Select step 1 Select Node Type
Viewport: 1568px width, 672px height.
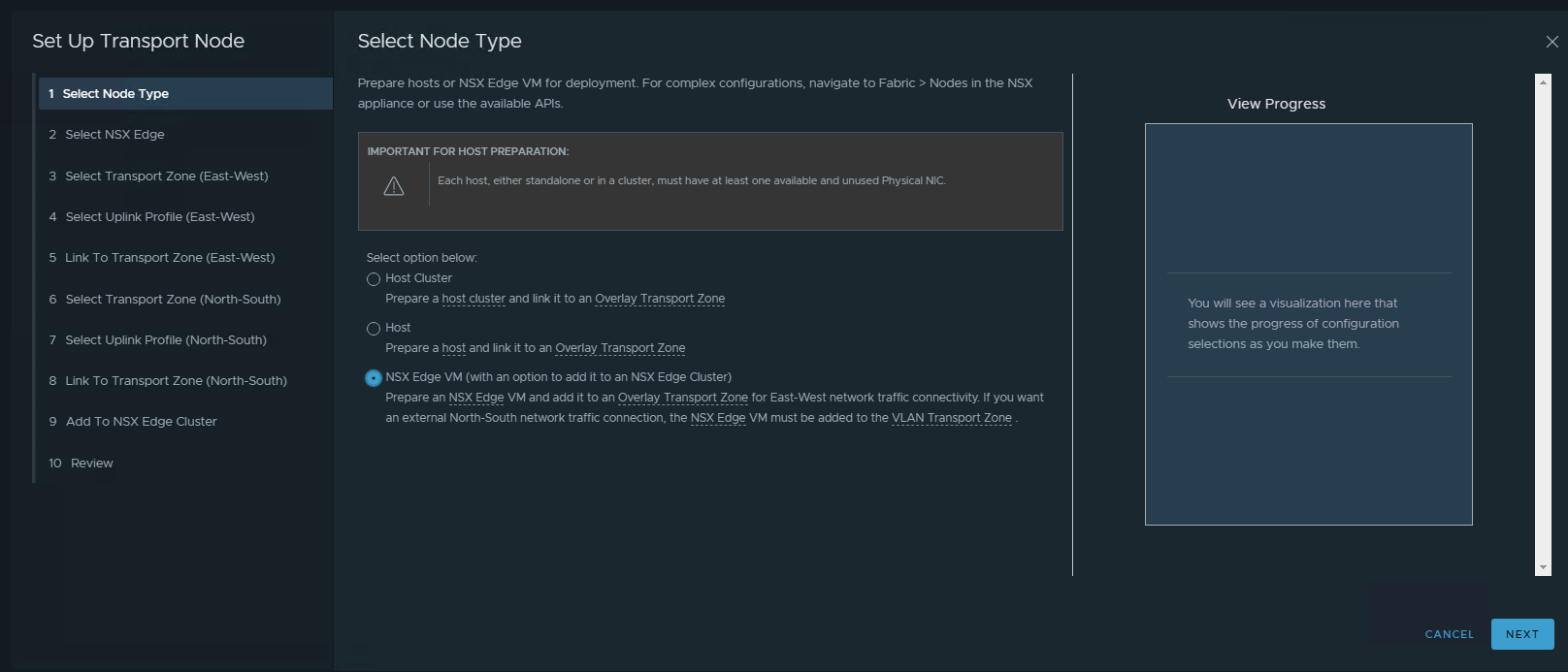[115, 94]
